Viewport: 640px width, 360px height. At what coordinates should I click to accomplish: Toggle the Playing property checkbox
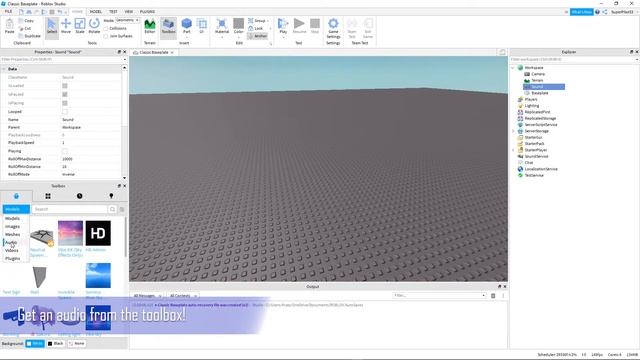point(64,151)
